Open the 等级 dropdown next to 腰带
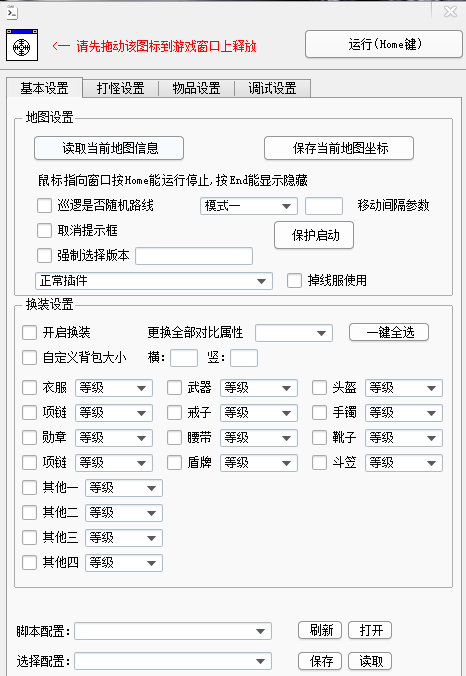 click(x=259, y=438)
